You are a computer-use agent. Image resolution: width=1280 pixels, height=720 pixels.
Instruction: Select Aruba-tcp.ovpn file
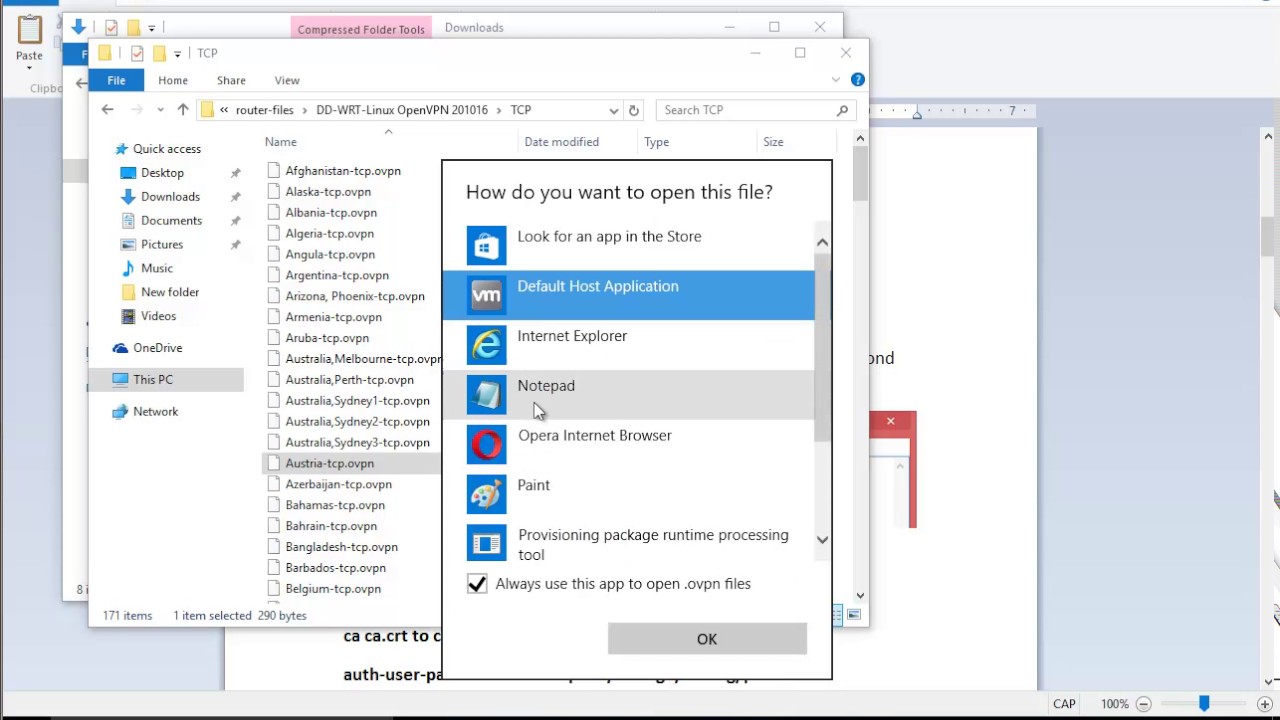click(x=327, y=338)
